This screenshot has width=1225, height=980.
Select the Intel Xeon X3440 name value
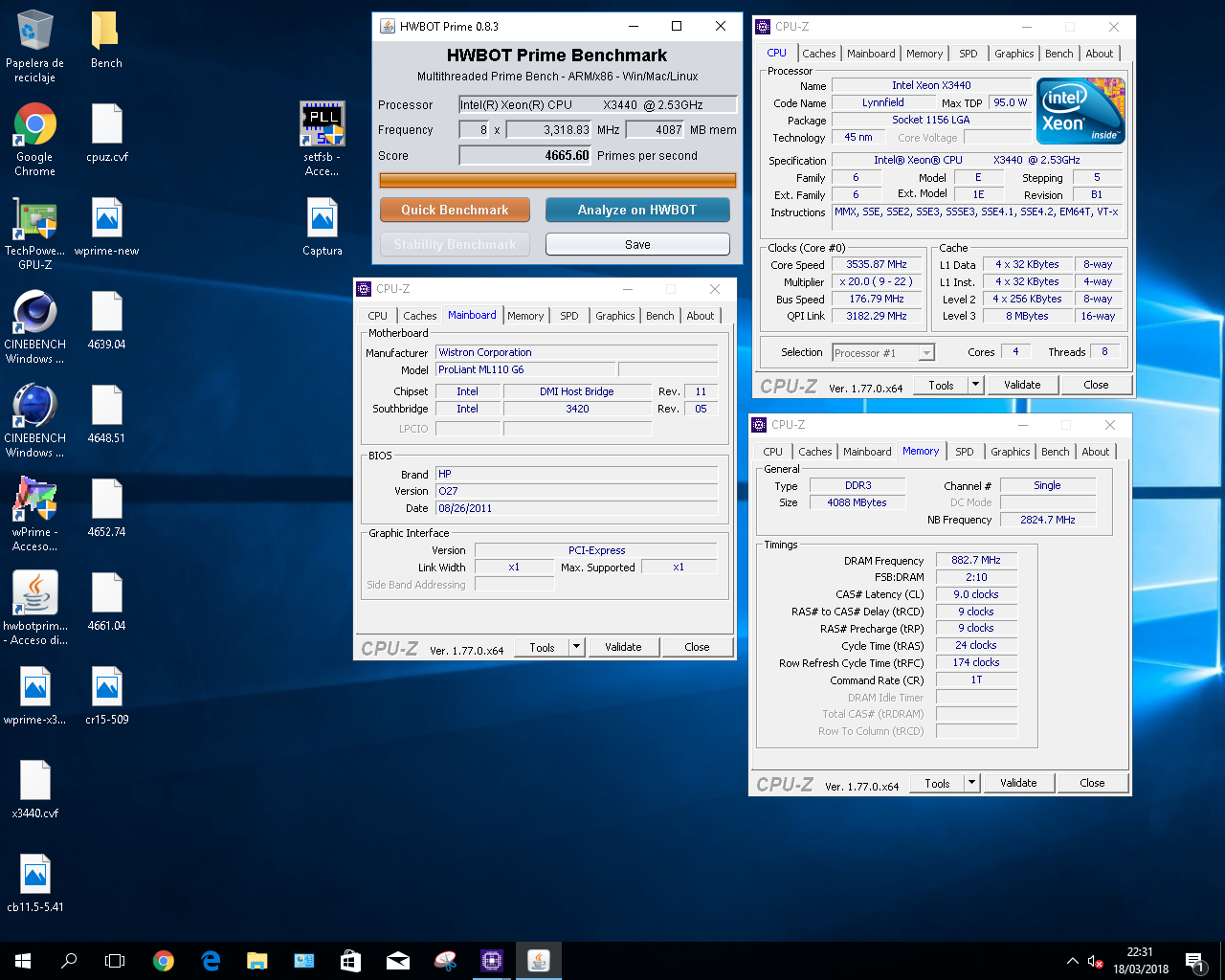tap(931, 85)
